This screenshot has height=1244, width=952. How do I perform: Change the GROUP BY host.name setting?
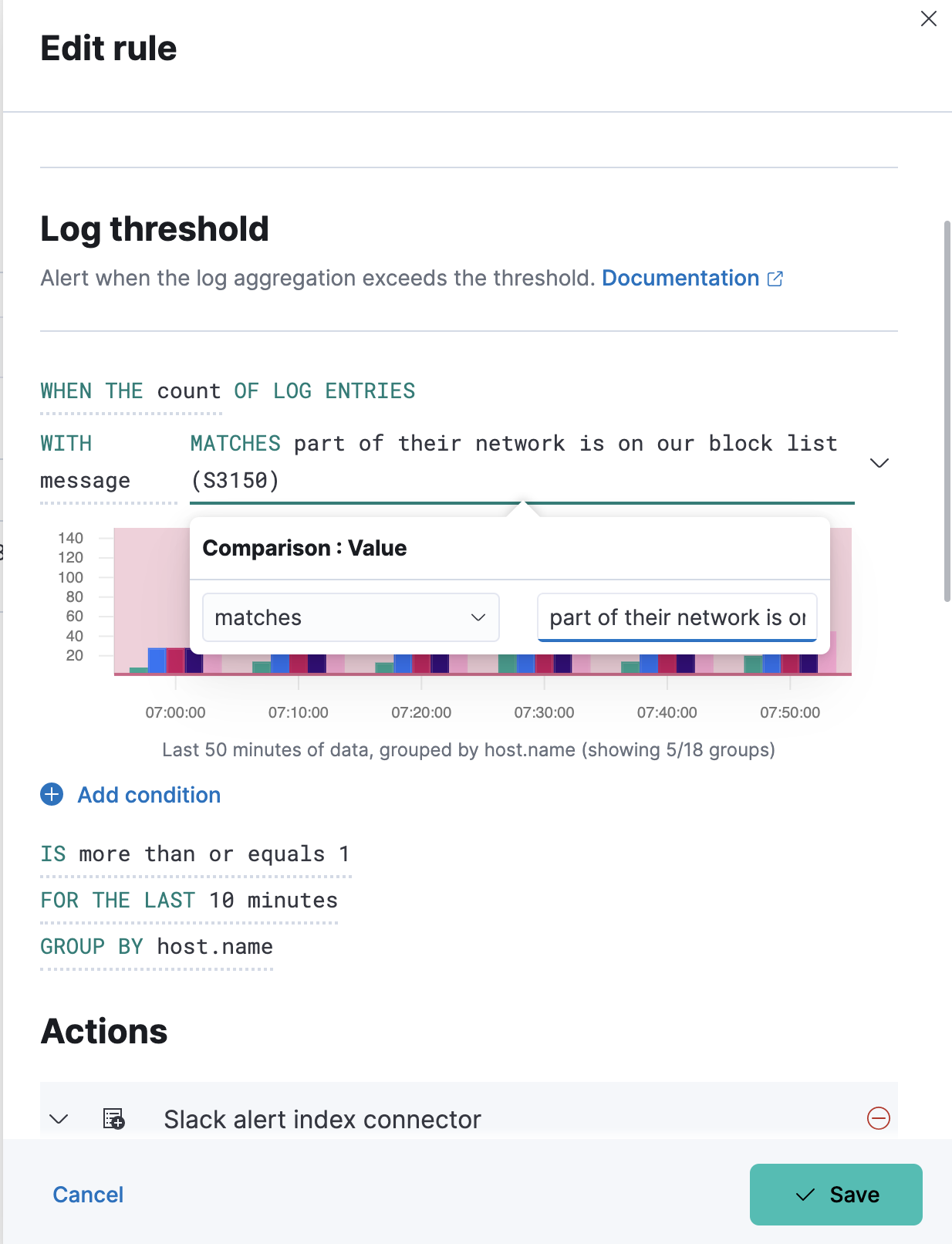point(157,947)
